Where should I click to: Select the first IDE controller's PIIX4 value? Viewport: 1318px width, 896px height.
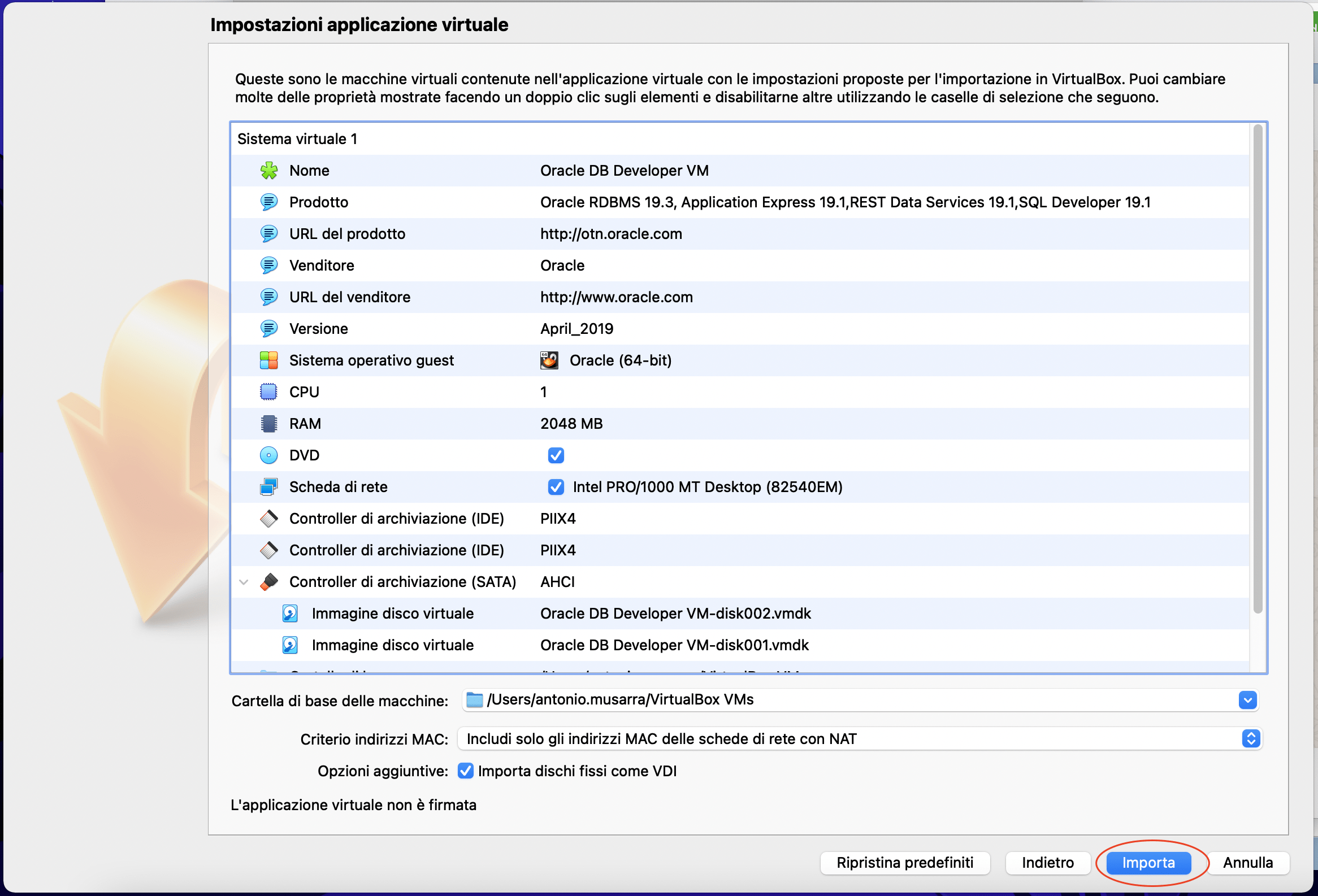point(558,519)
